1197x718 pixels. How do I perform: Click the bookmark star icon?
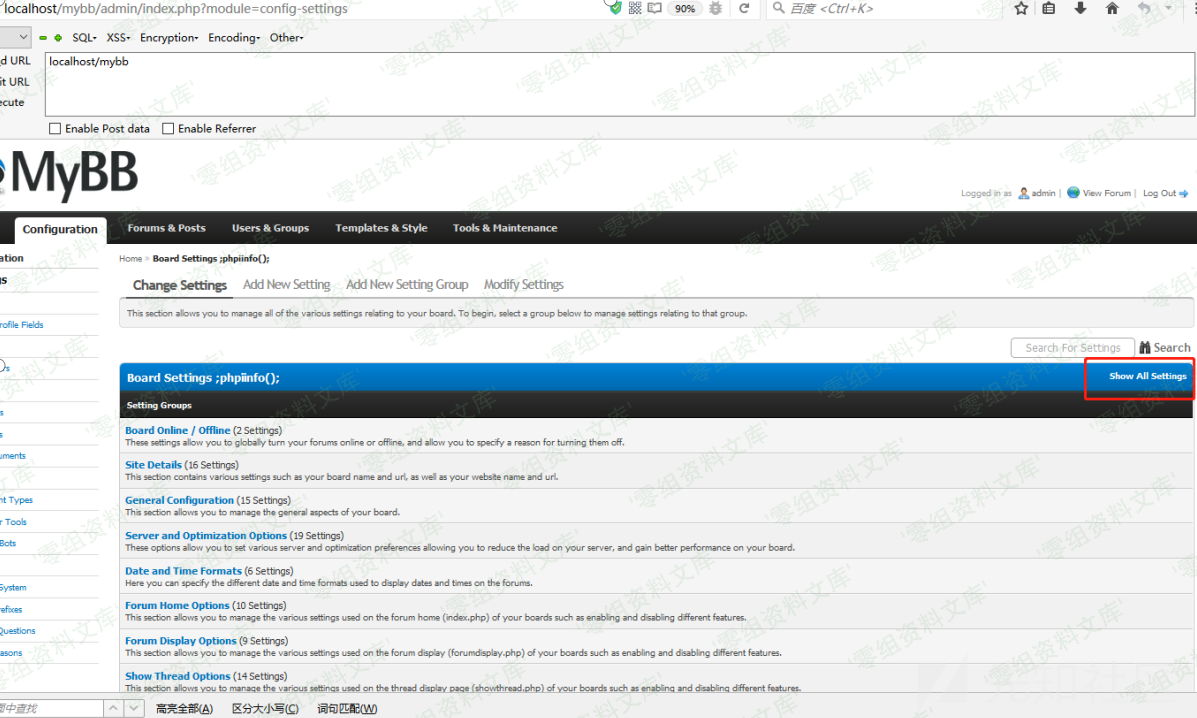(1021, 8)
